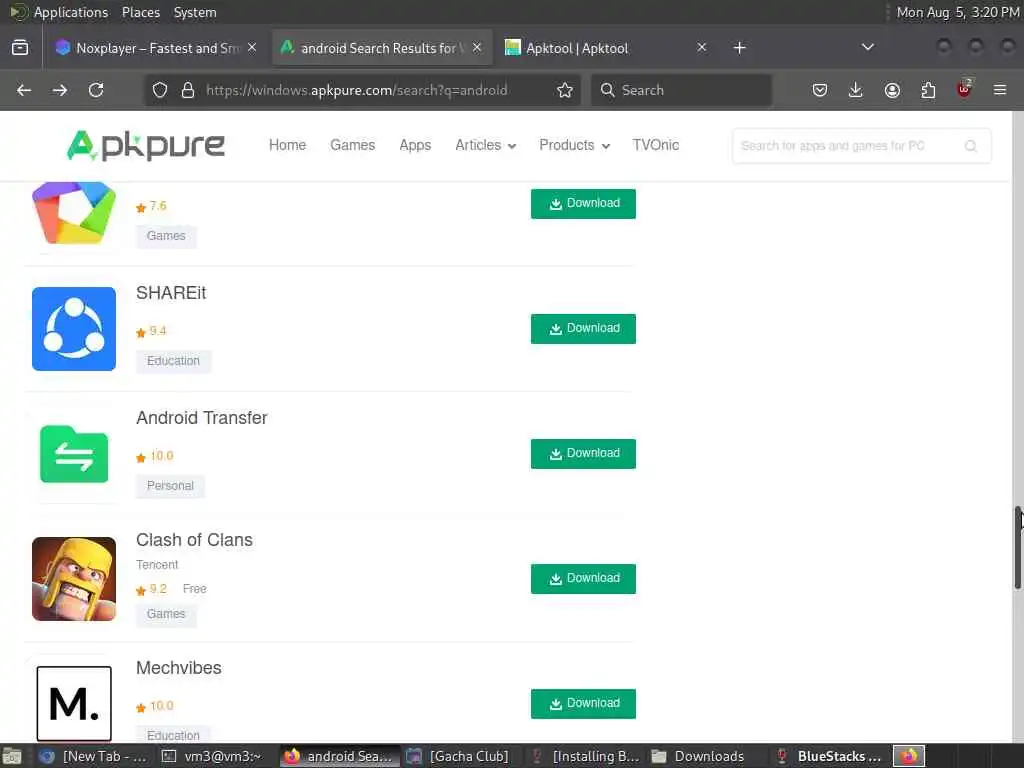Viewport: 1024px width, 768px height.
Task: Open the Pocket save icon
Action: click(820, 90)
